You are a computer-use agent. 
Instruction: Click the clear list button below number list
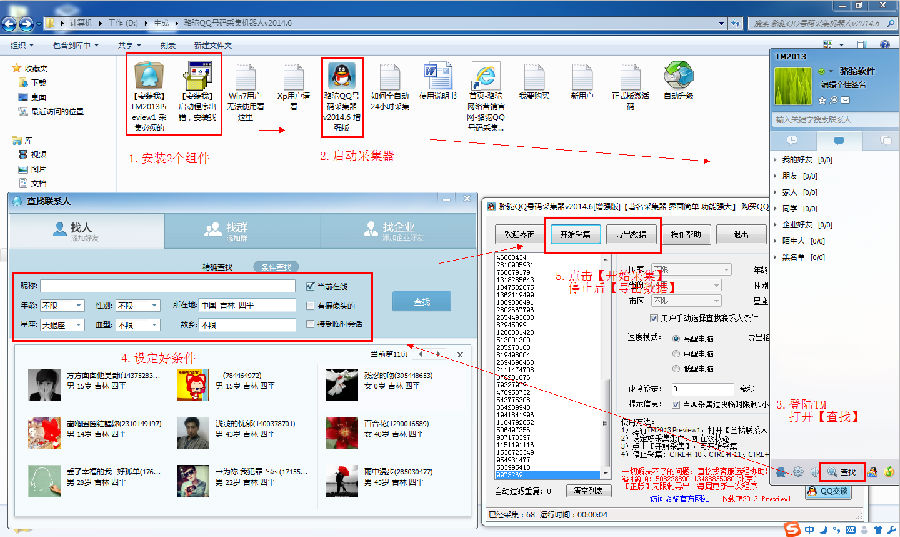588,491
